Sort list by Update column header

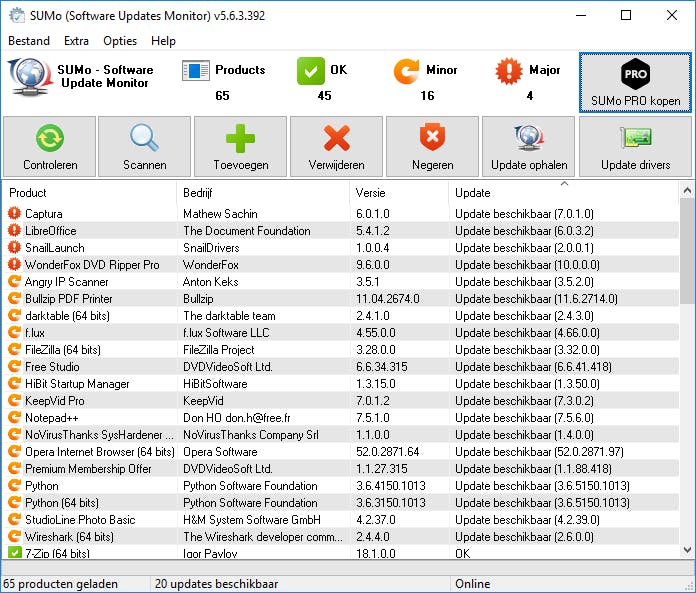[x=564, y=193]
